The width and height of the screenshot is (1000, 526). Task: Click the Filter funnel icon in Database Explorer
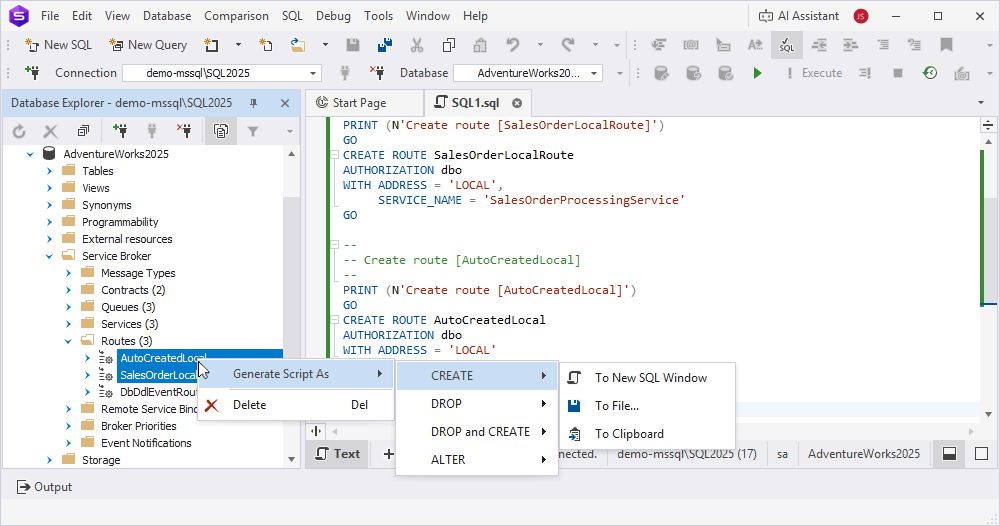coord(253,131)
